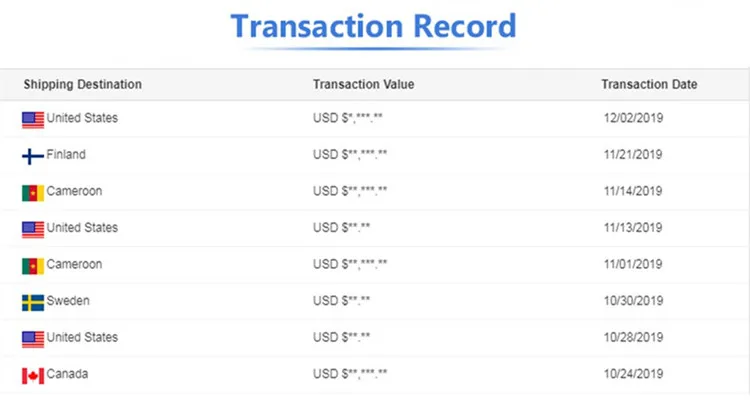Viewport: 750px width, 400px height.
Task: Select the Canada destination name text
Action: click(x=67, y=374)
